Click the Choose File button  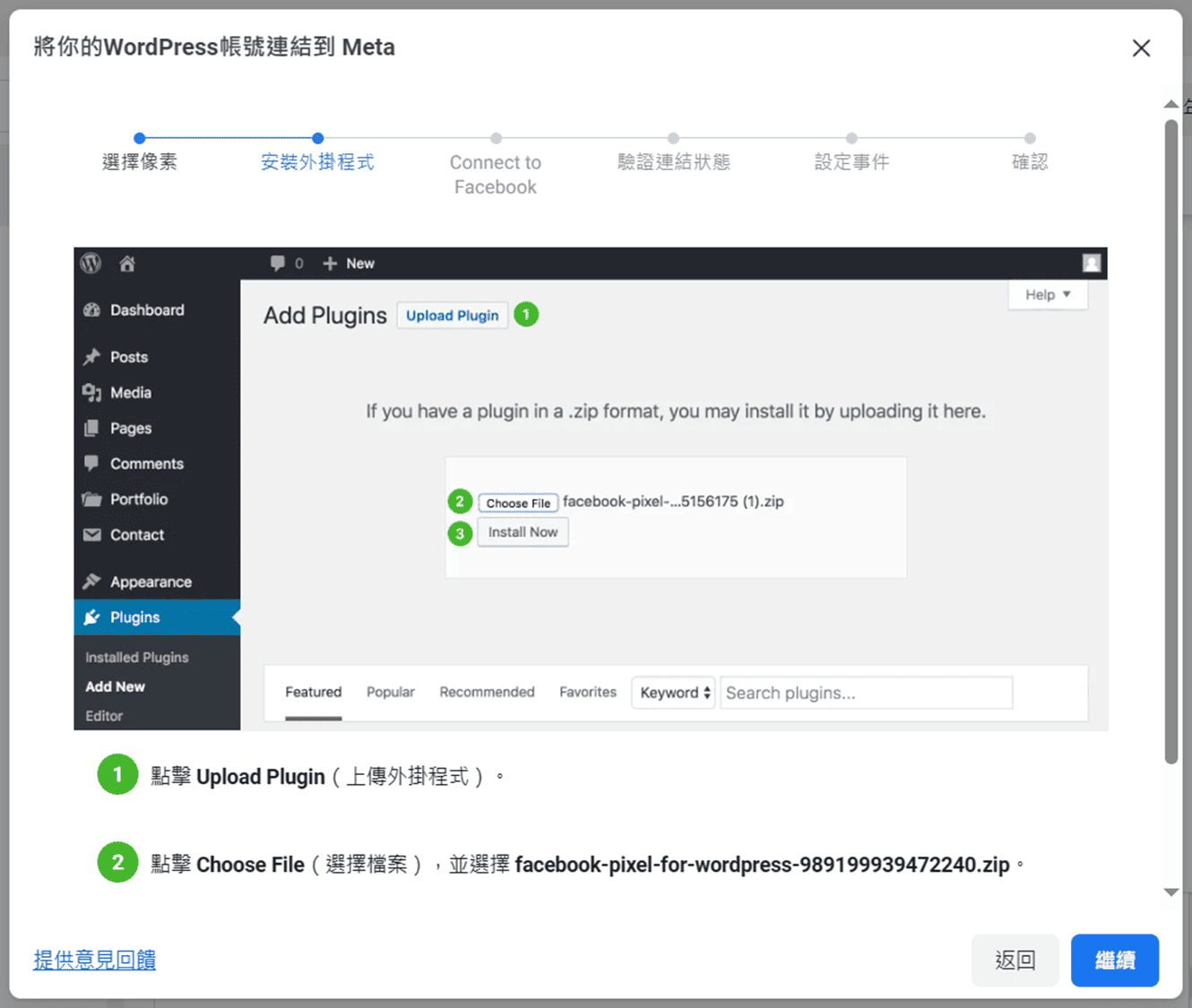(518, 503)
